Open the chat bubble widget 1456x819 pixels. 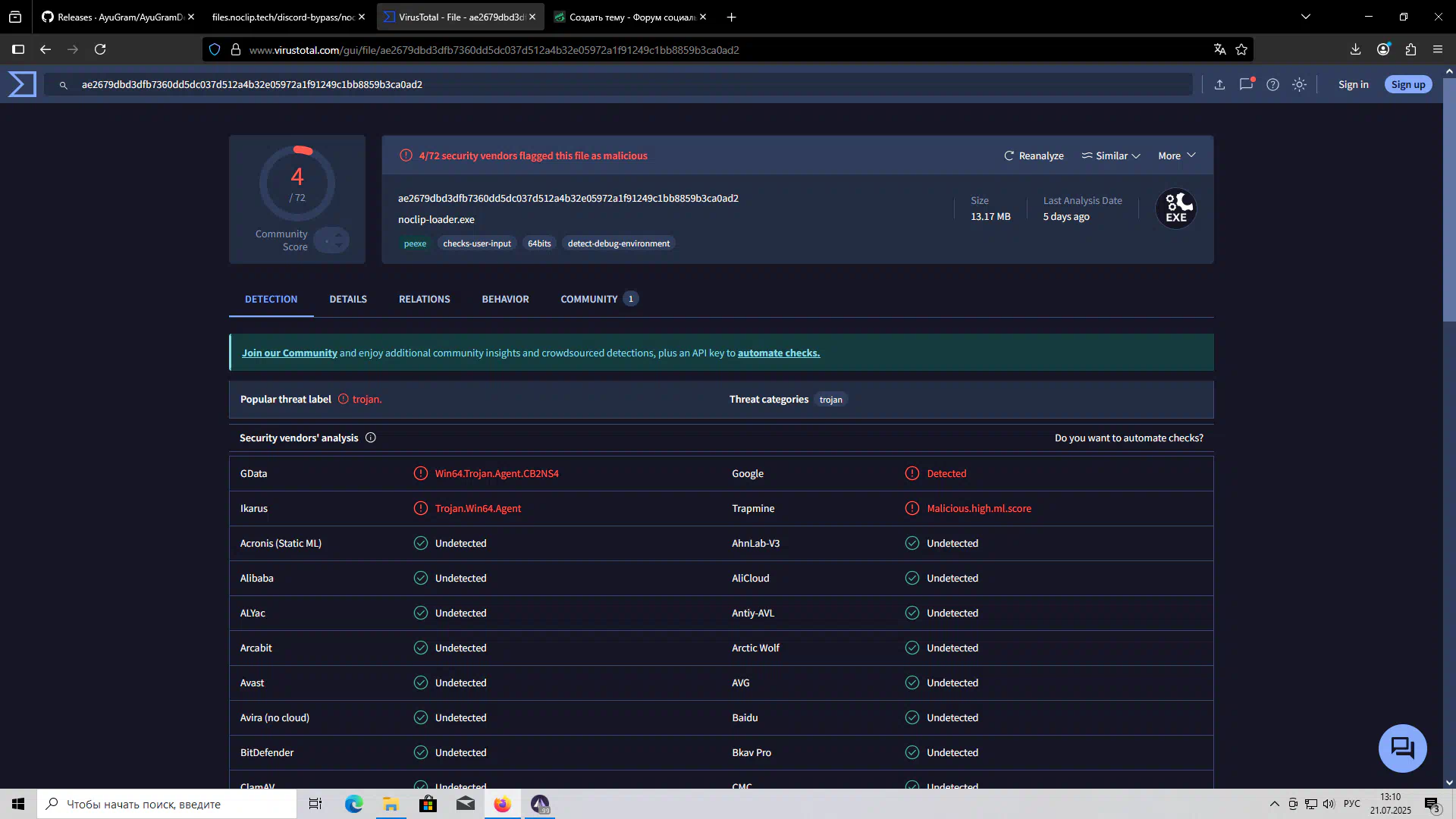1402,748
